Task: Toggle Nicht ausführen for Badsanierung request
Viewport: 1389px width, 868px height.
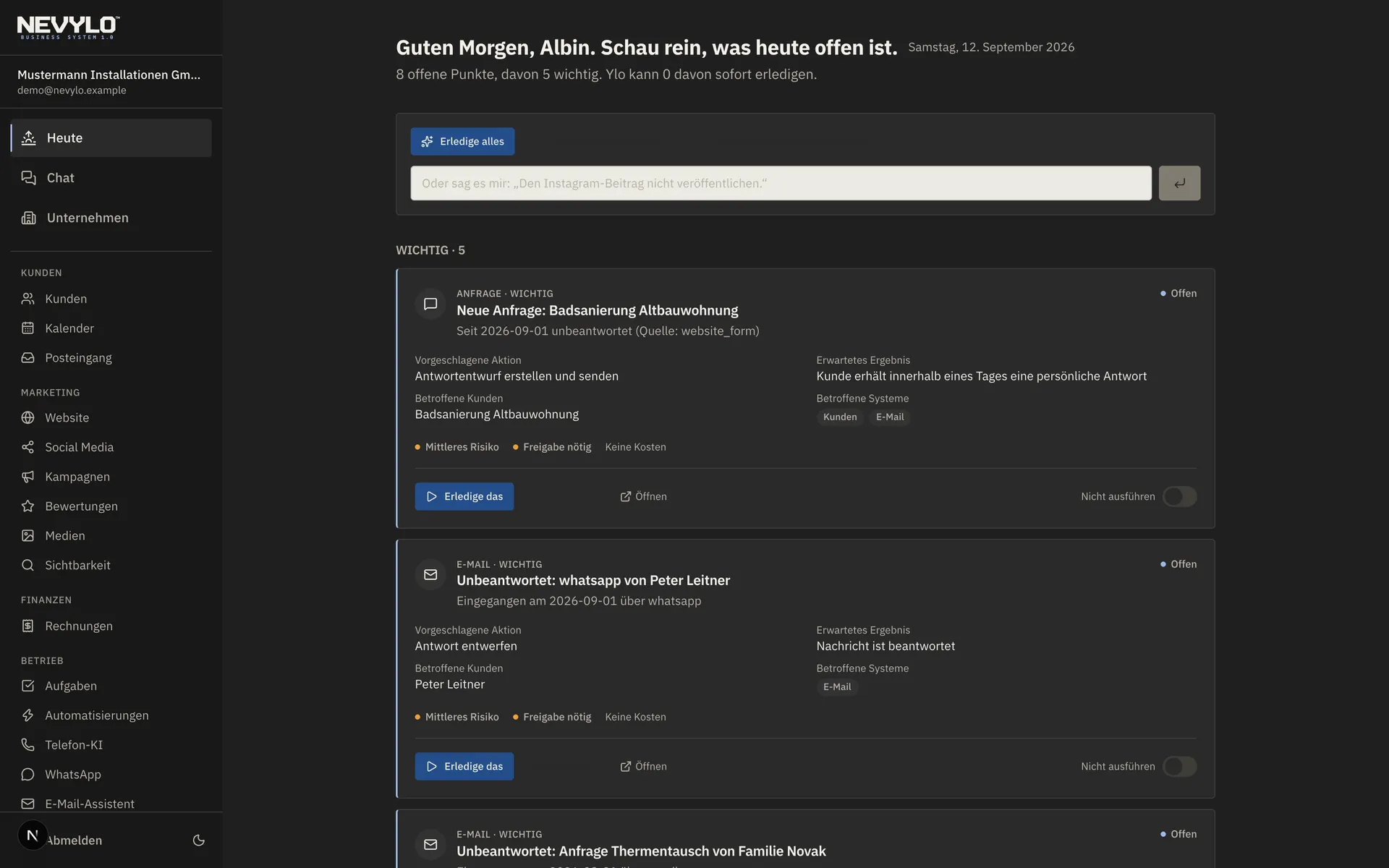Action: pos(1179,496)
